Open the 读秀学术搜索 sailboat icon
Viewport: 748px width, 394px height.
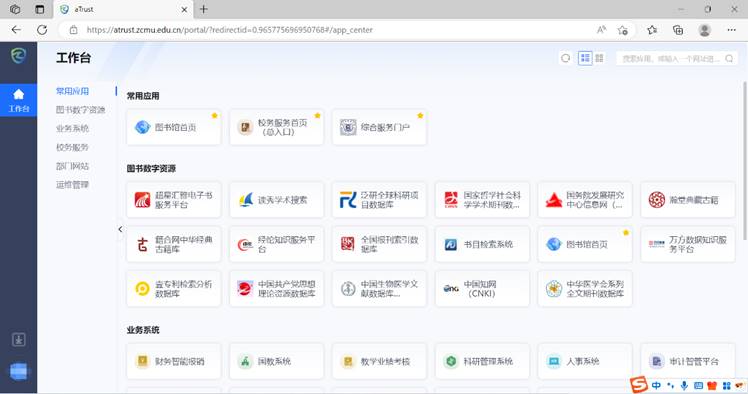245,200
